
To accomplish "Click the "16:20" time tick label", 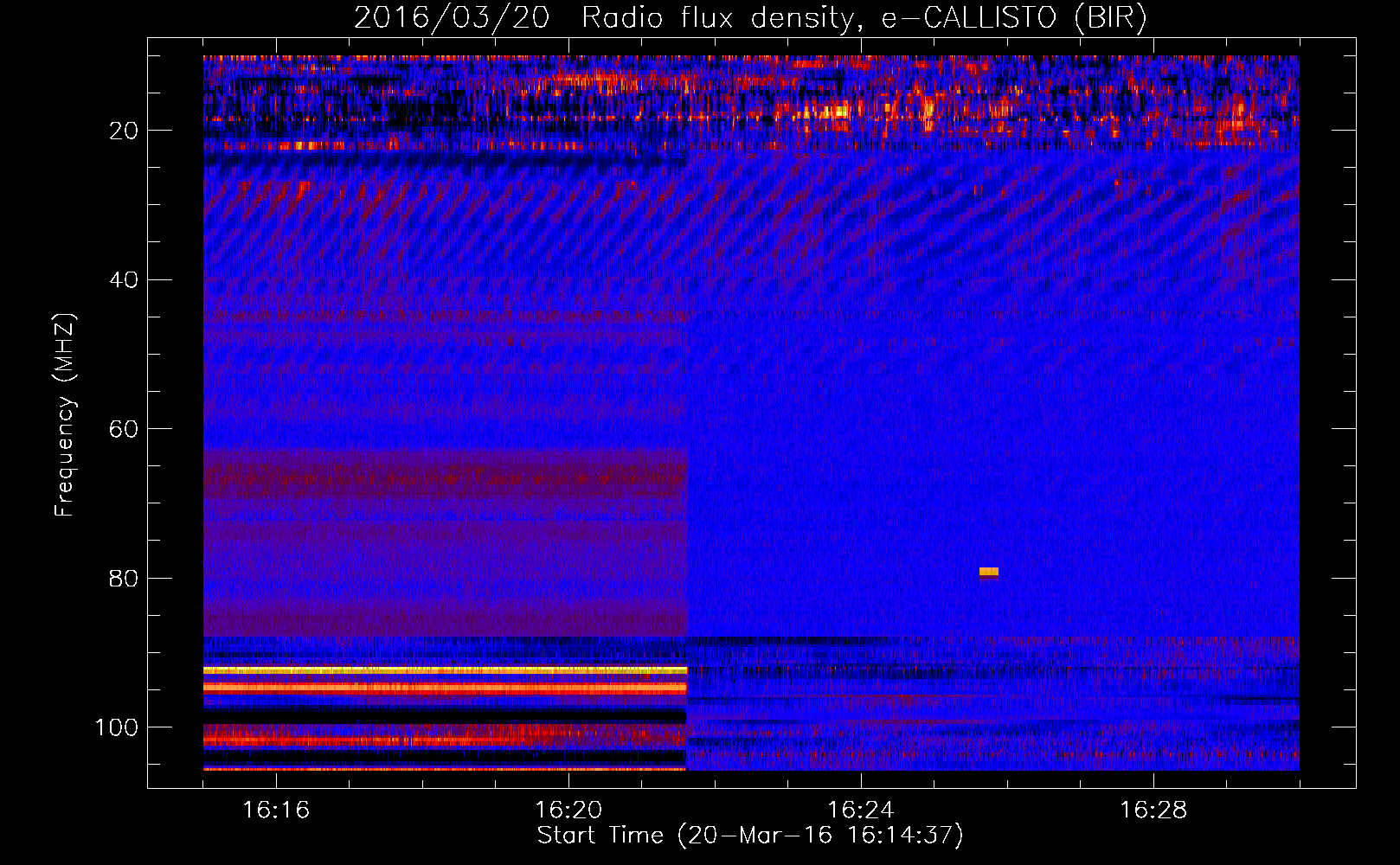I will point(568,811).
